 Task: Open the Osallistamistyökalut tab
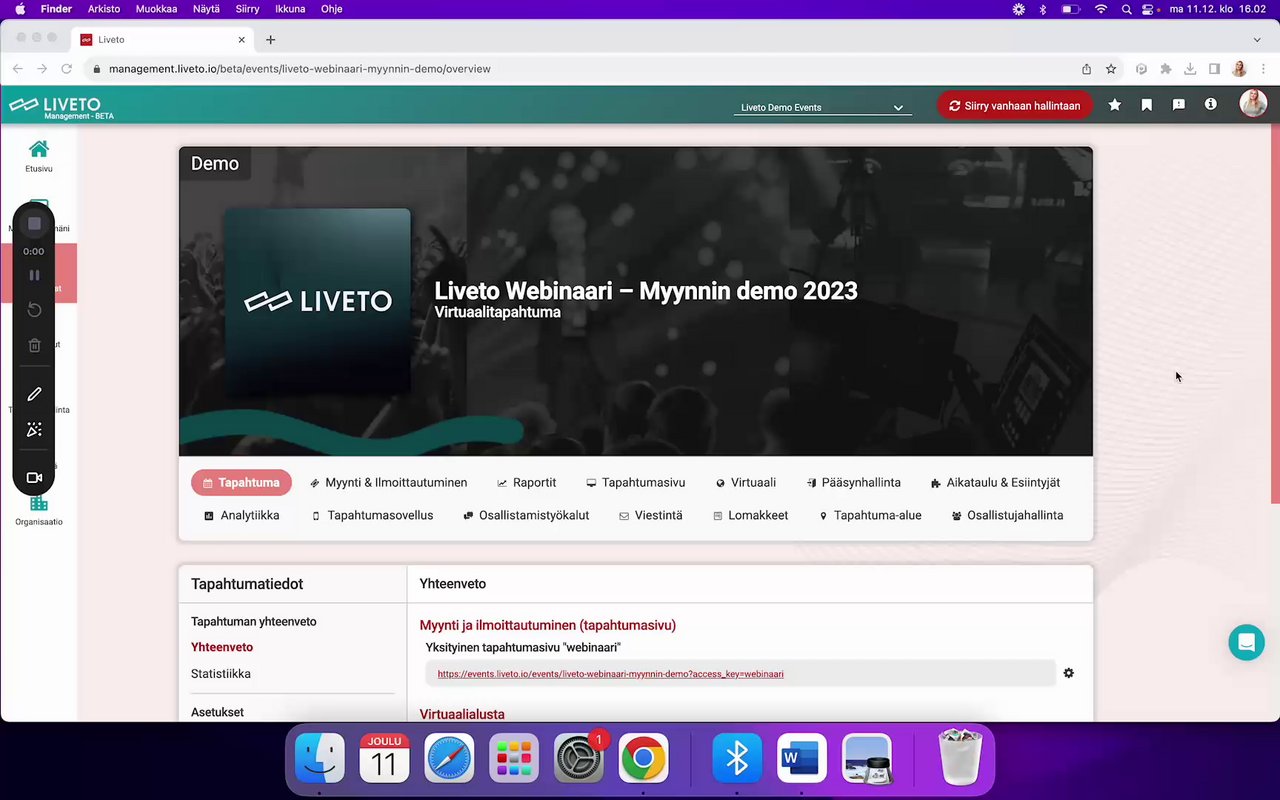tap(527, 516)
